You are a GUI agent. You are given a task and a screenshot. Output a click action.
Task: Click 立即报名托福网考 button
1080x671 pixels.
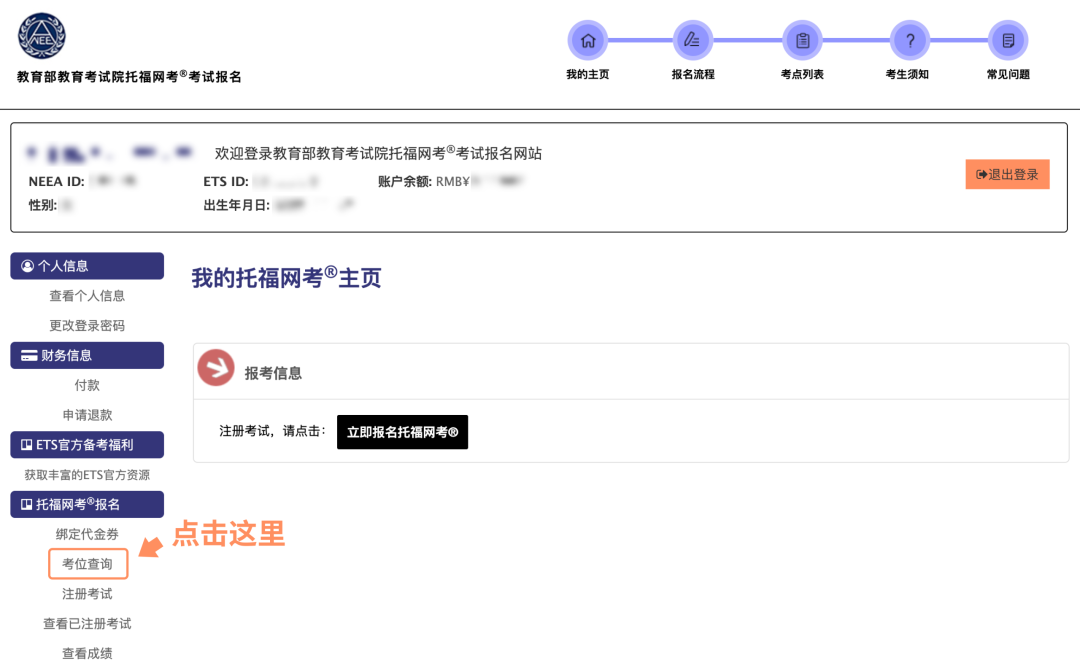(x=402, y=432)
